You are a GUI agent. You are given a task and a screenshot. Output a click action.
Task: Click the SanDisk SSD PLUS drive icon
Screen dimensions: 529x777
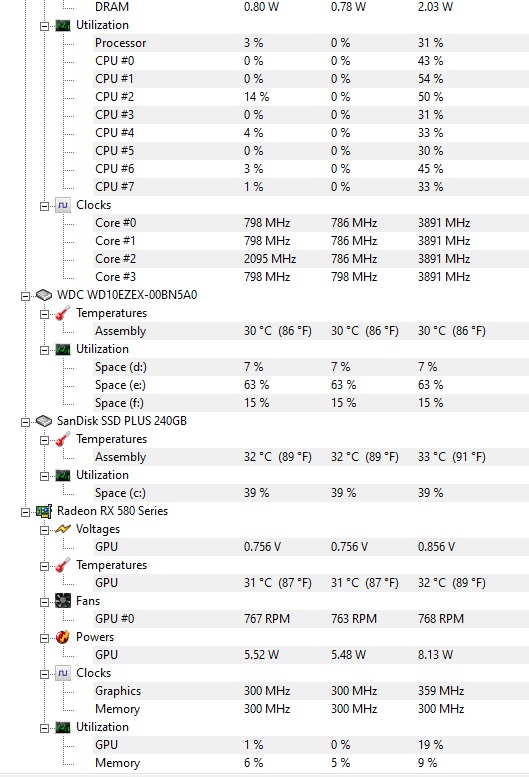[x=44, y=421]
